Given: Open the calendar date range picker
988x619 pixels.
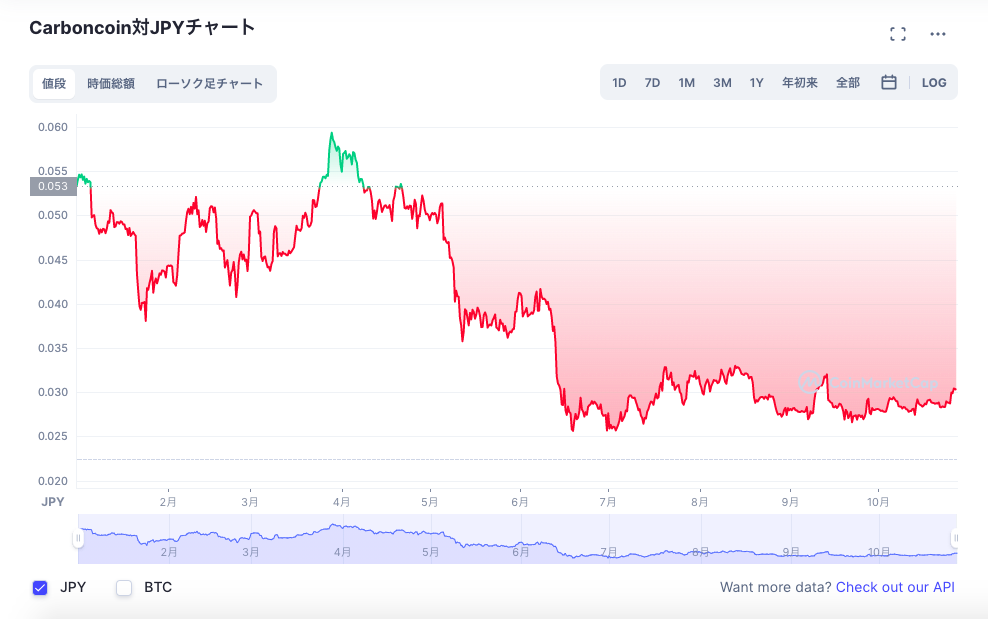Looking at the screenshot, I should click(x=888, y=82).
